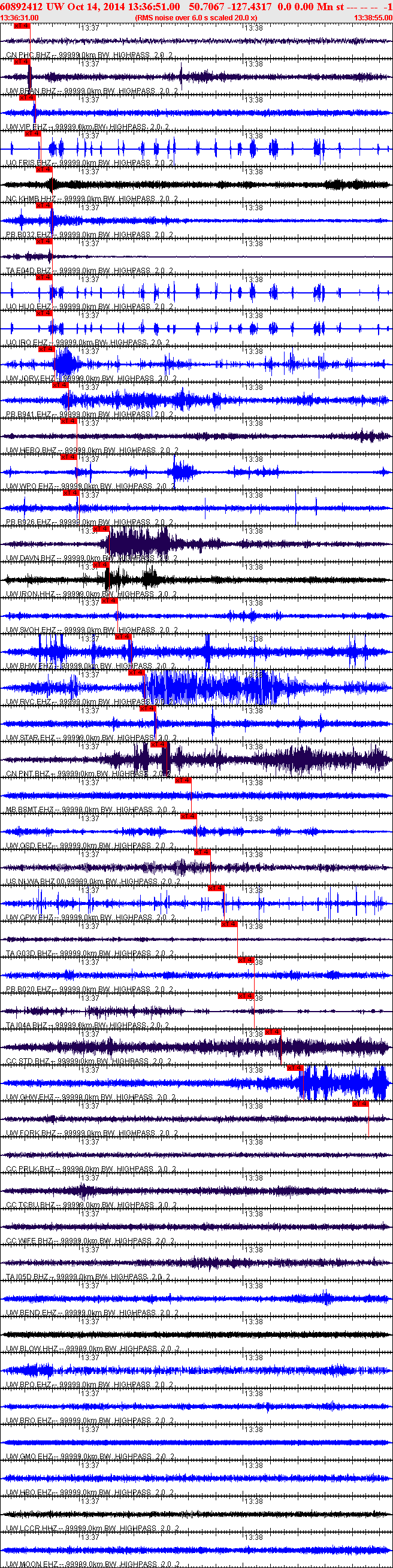Click the red pick flag on UW.DAVN trace

click(101, 529)
